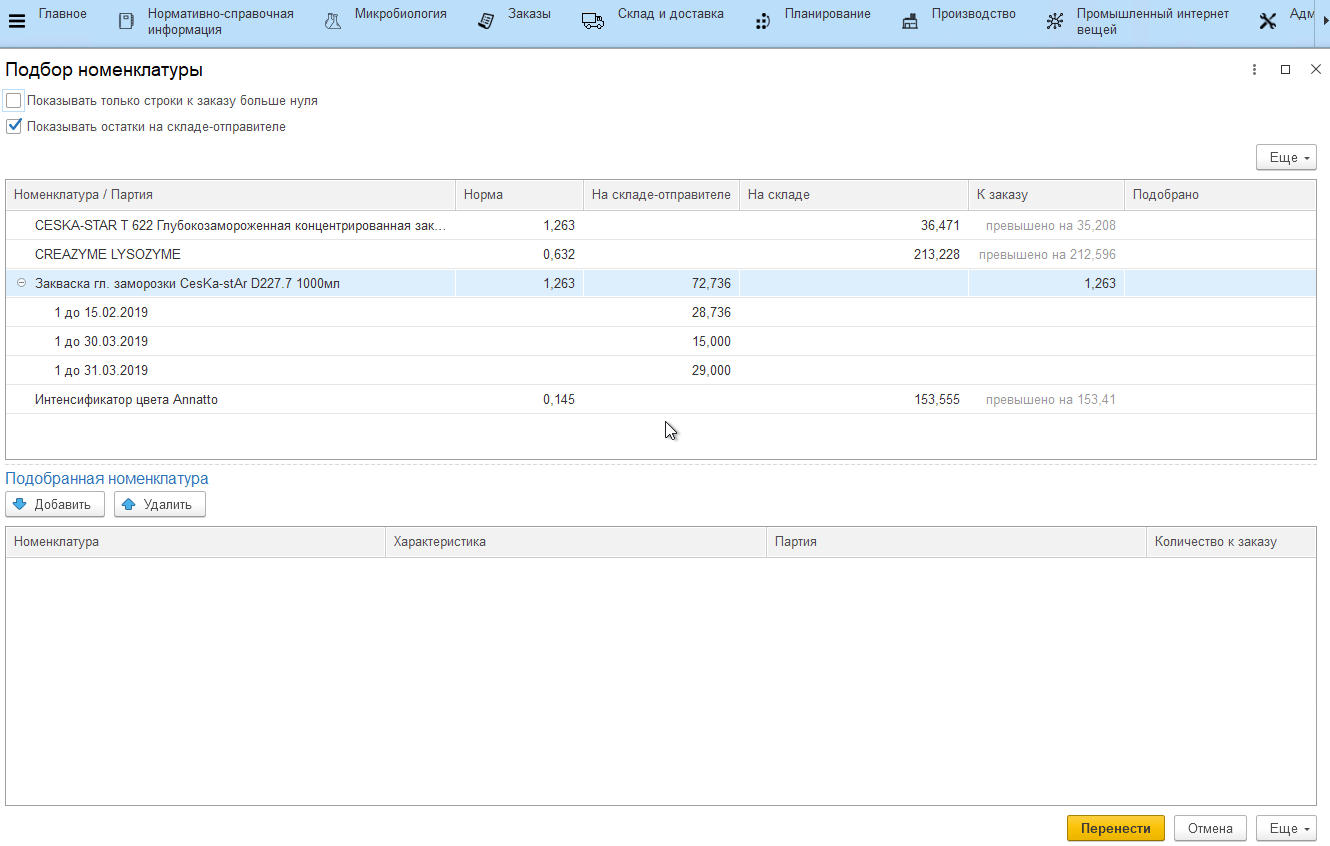1330x846 pixels.
Task: Open the top Еще dropdown
Action: tap(1285, 158)
